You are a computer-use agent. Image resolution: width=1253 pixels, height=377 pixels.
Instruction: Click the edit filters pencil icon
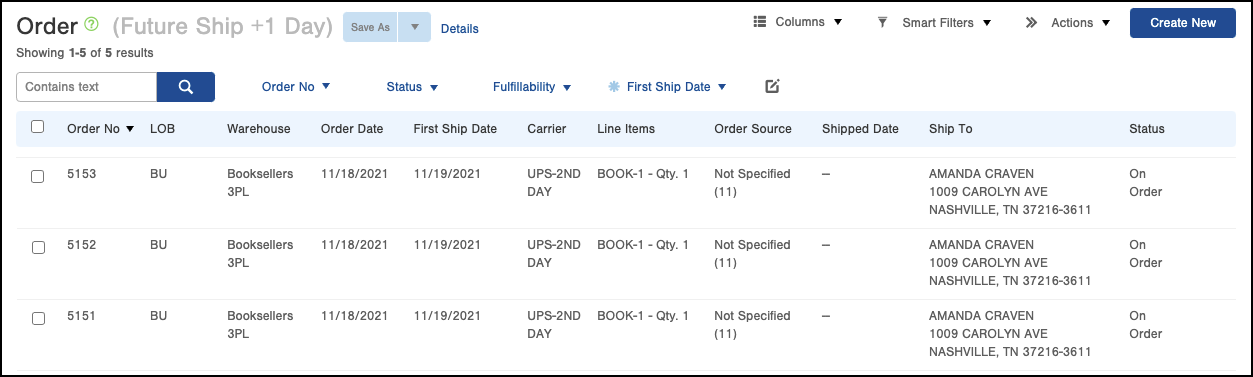[x=772, y=86]
